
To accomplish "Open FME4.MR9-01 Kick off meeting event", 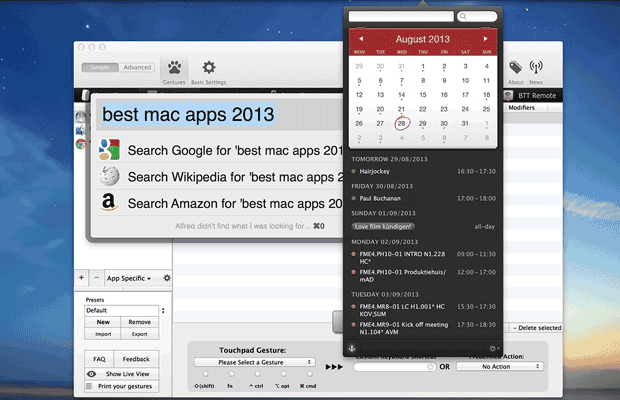I will point(423,328).
